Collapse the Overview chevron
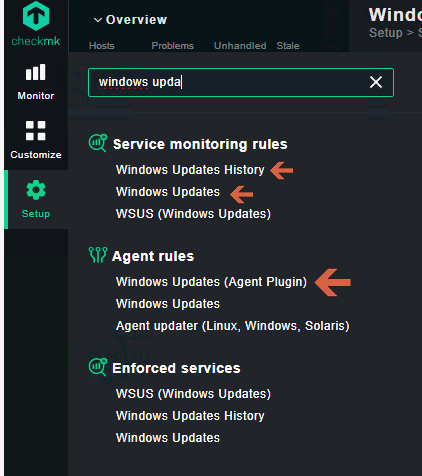 pyautogui.click(x=97, y=20)
